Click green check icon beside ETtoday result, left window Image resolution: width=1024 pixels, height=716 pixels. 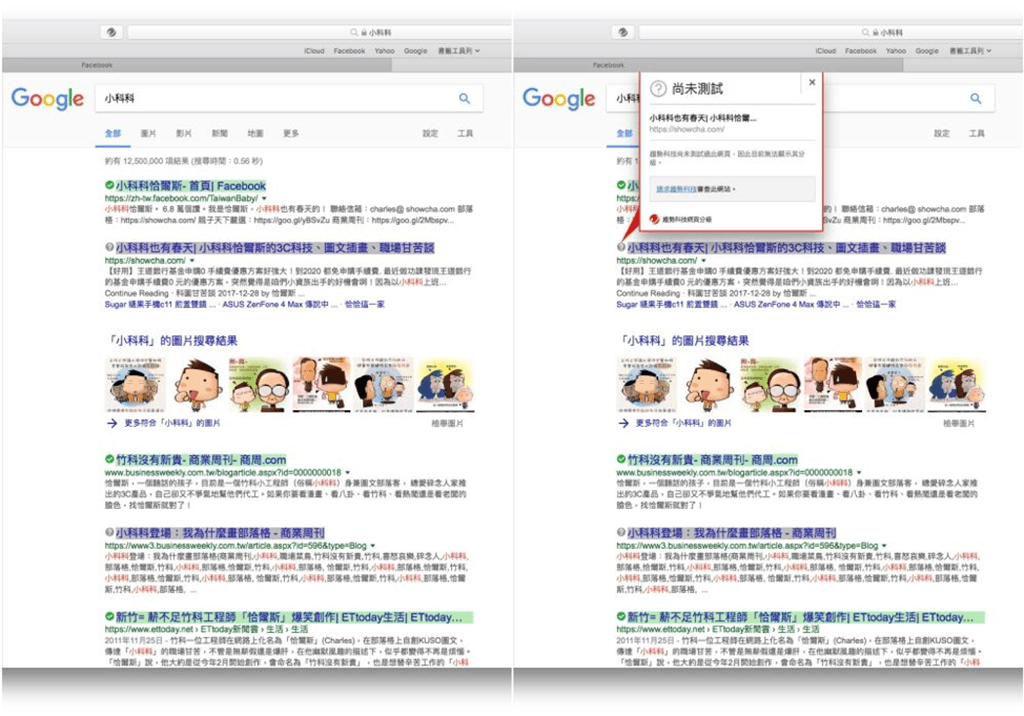pyautogui.click(x=110, y=616)
